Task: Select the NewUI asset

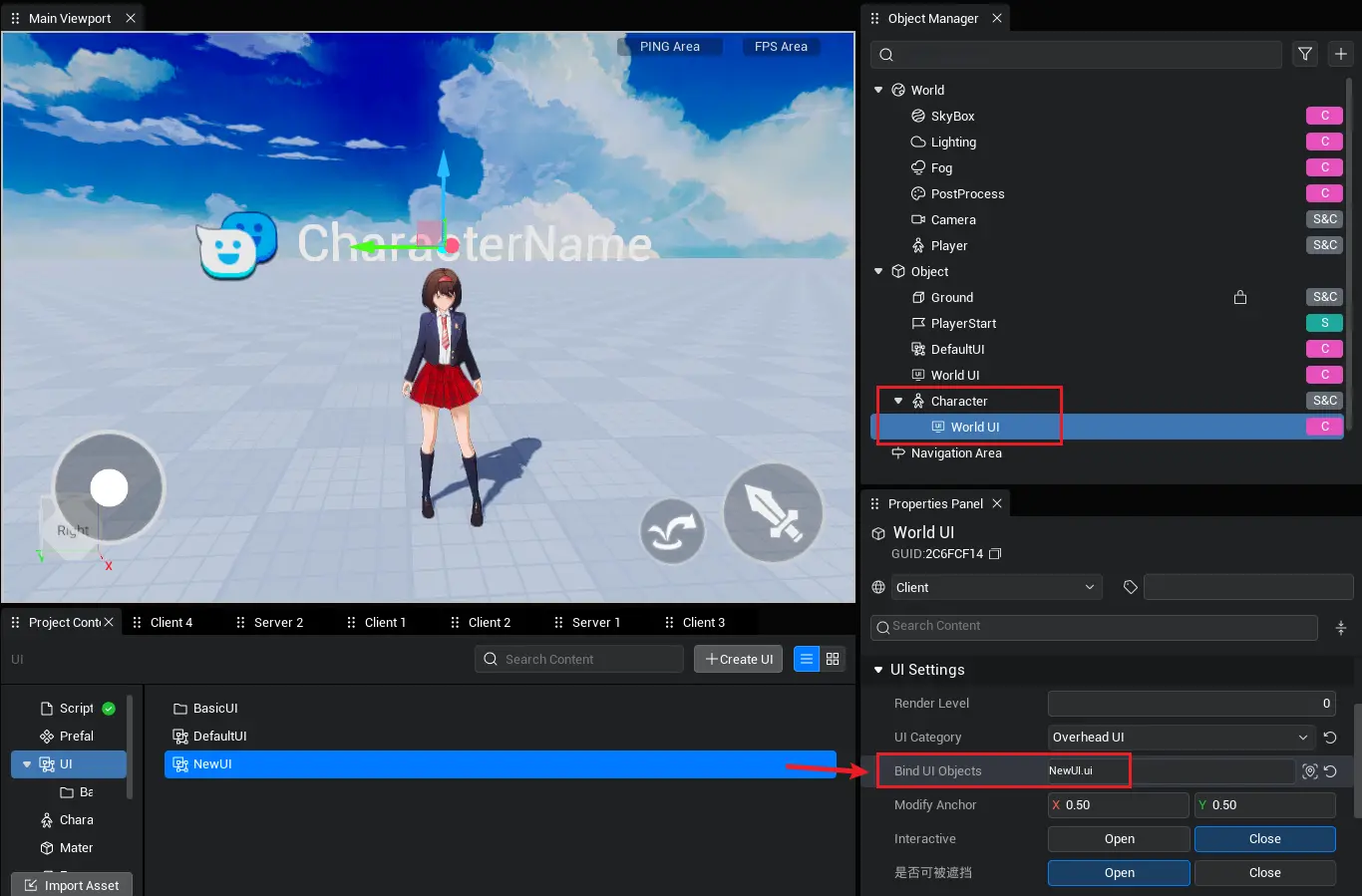Action: 501,764
